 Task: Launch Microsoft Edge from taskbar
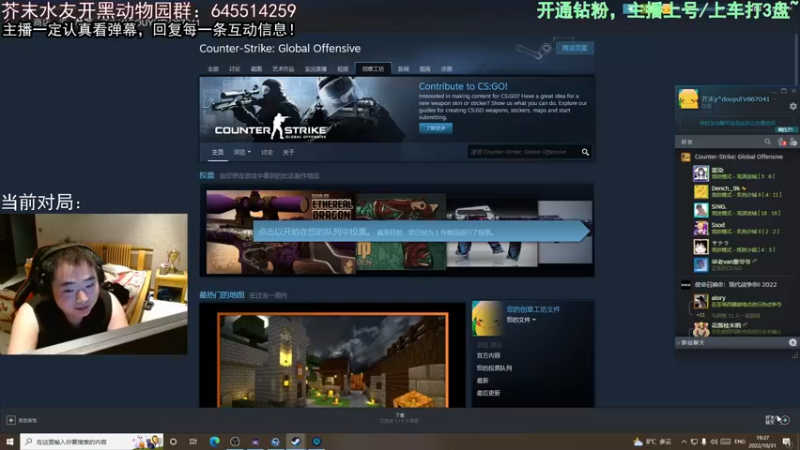coord(214,441)
